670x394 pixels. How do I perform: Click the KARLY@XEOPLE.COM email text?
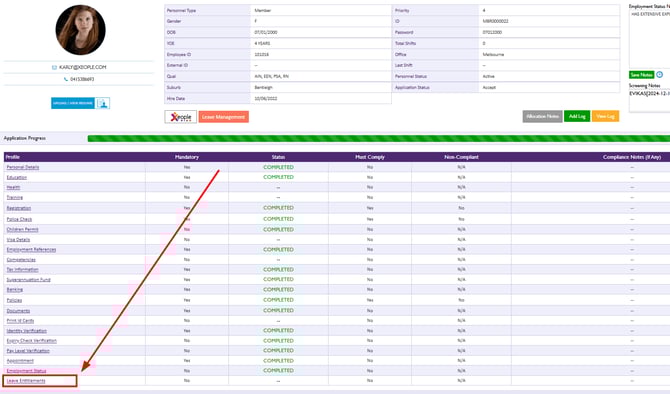click(x=82, y=68)
